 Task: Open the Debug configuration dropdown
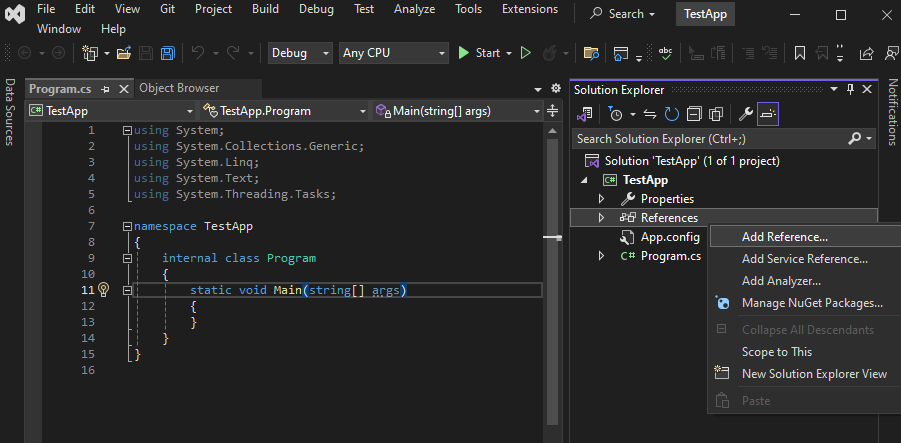click(301, 53)
